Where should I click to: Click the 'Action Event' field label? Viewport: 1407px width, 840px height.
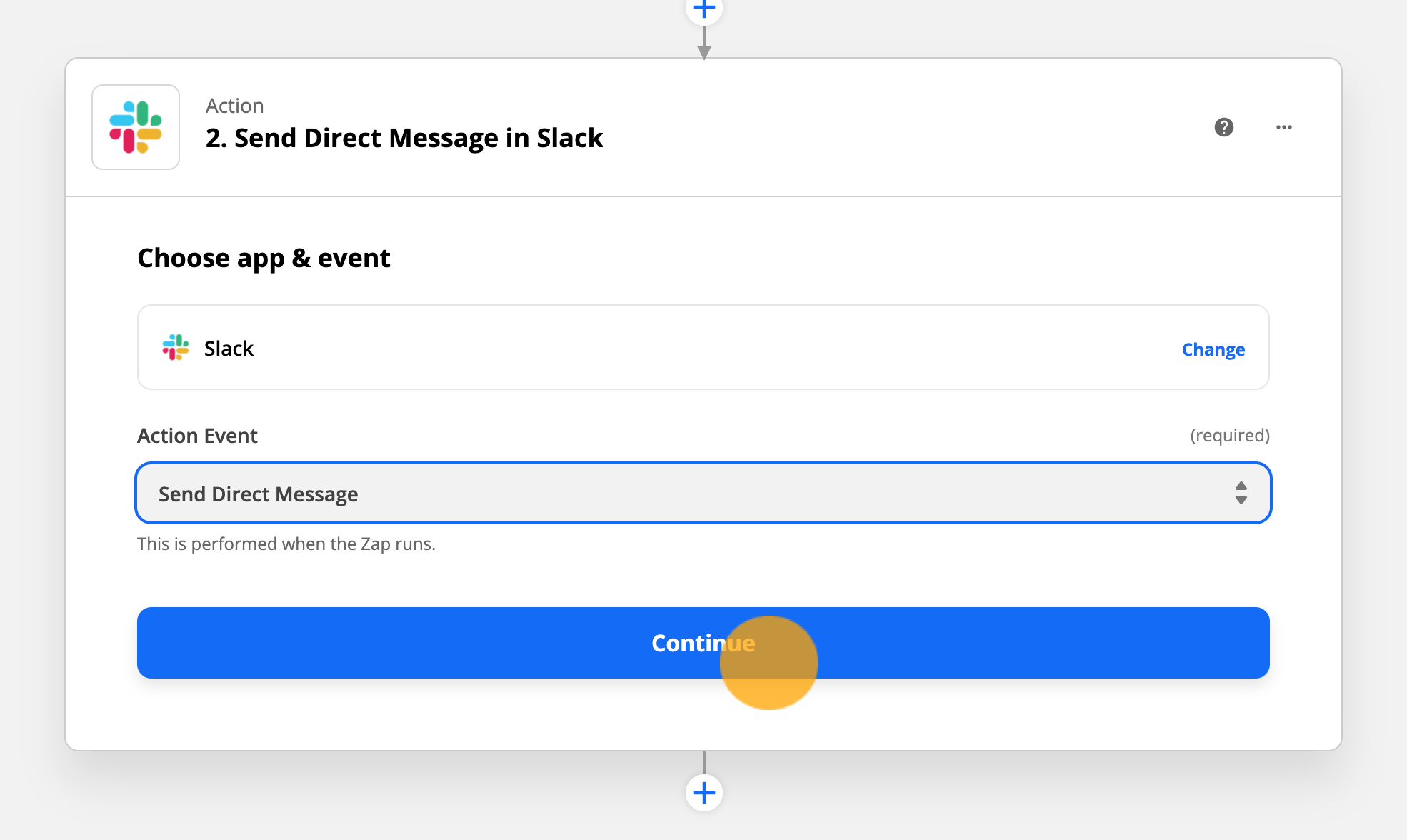pos(197,436)
